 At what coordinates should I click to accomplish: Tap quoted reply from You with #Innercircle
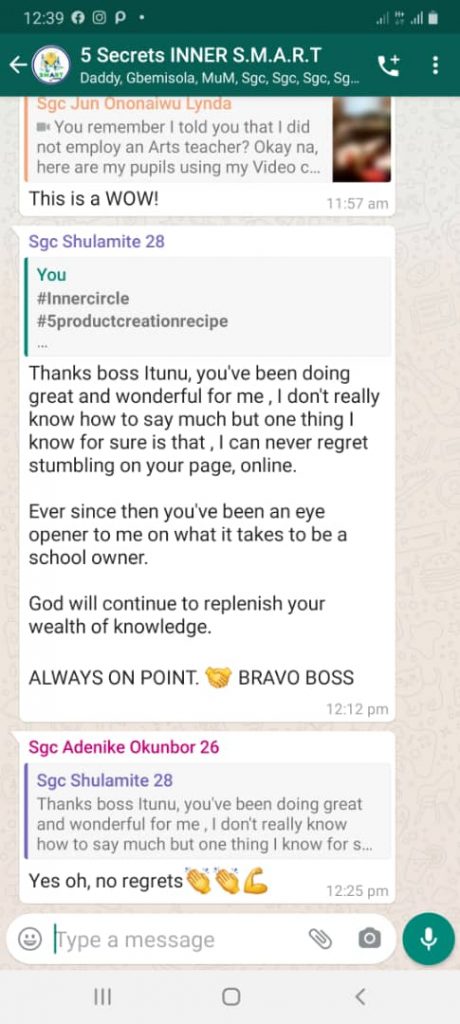pyautogui.click(x=208, y=306)
